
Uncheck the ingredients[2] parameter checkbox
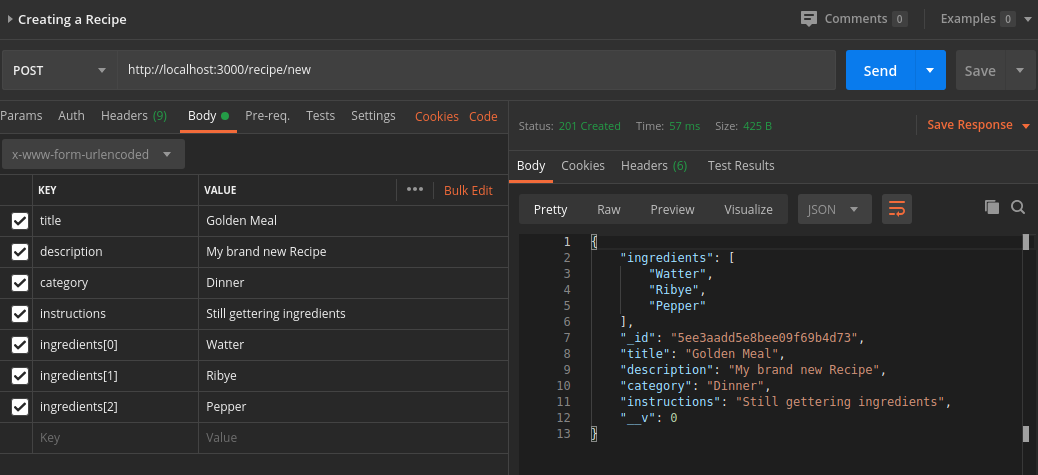click(x=20, y=407)
